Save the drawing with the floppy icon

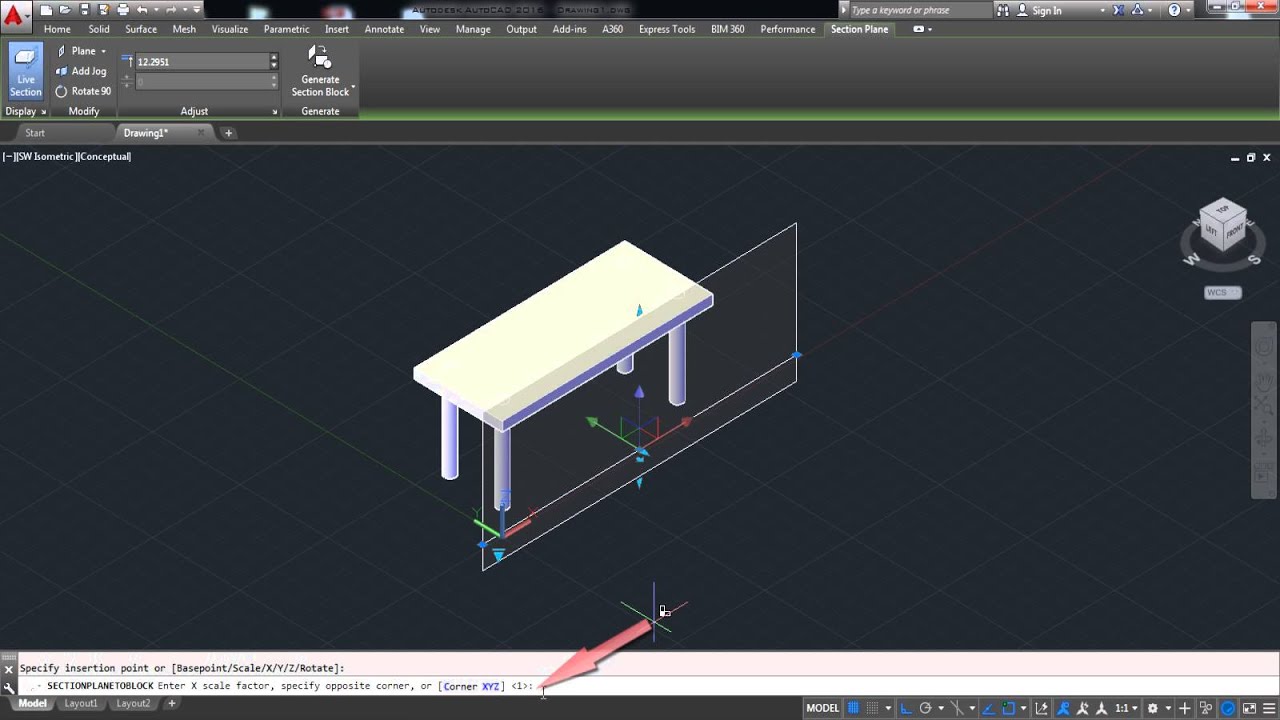pos(84,10)
